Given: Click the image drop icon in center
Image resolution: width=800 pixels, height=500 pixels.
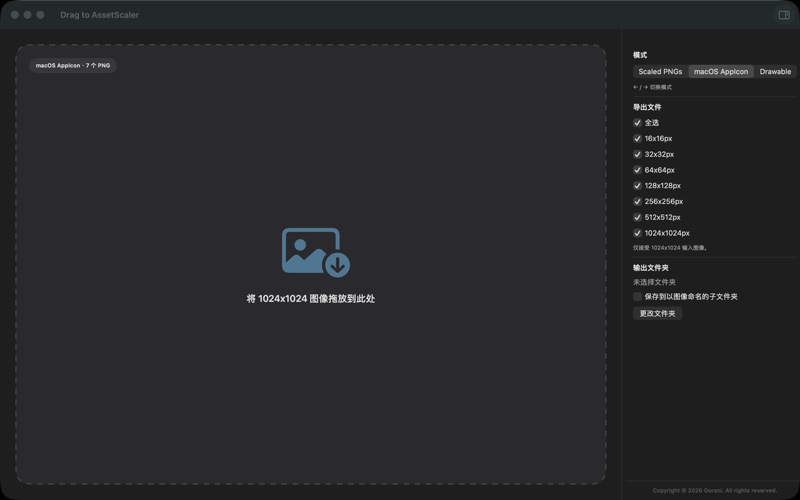Looking at the screenshot, I should pyautogui.click(x=316, y=253).
